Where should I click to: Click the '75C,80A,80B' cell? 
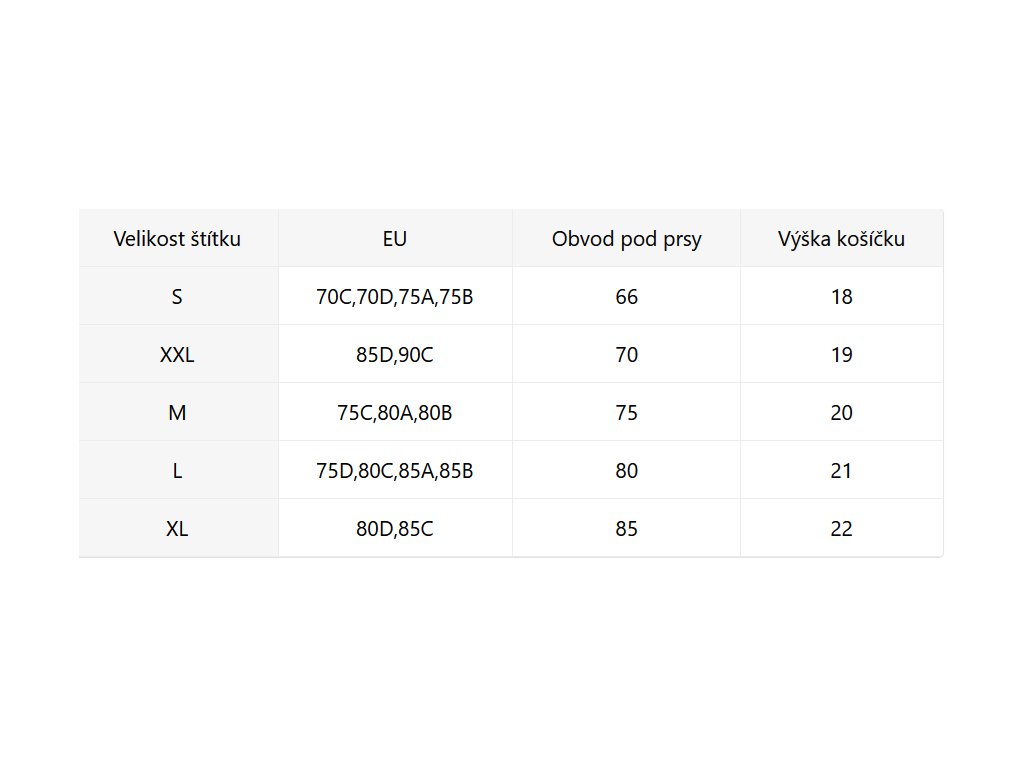pos(395,413)
